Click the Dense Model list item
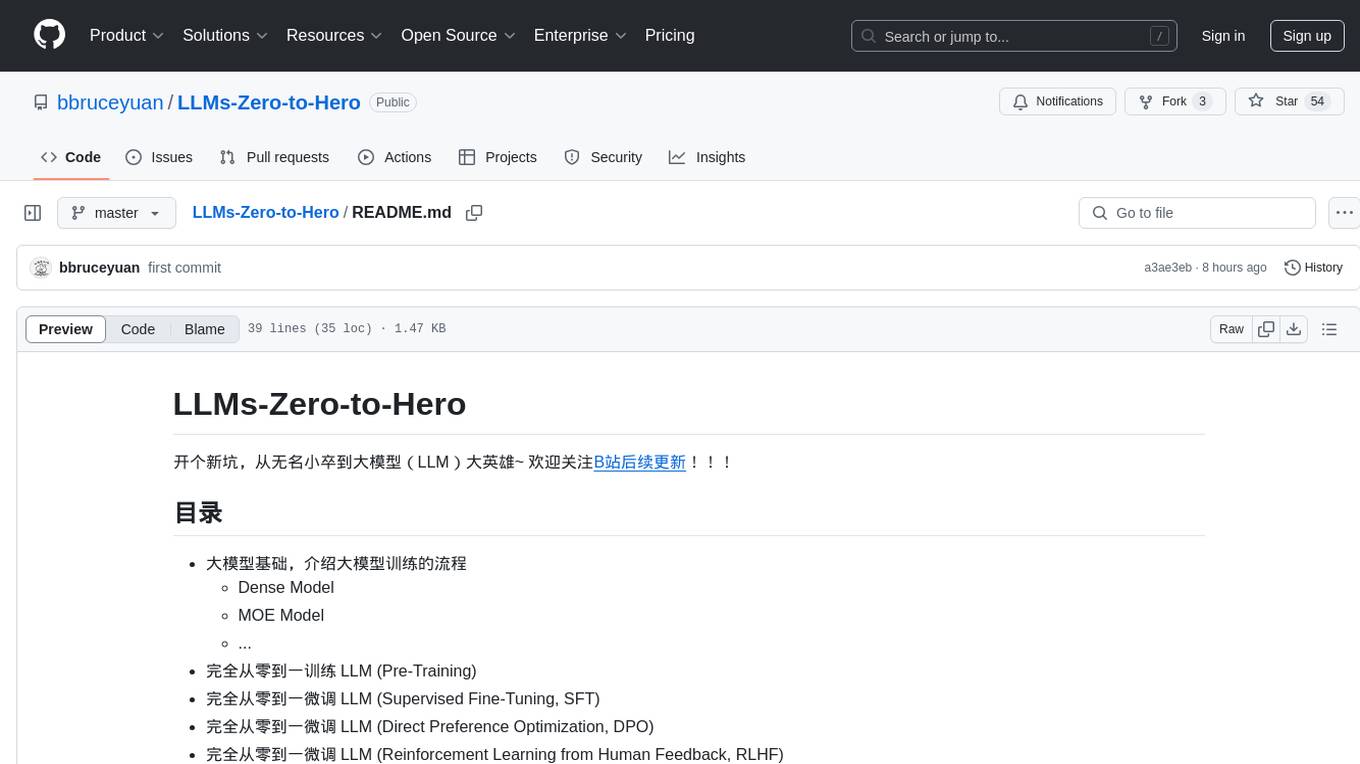This screenshot has height=764, width=1360. tap(286, 587)
